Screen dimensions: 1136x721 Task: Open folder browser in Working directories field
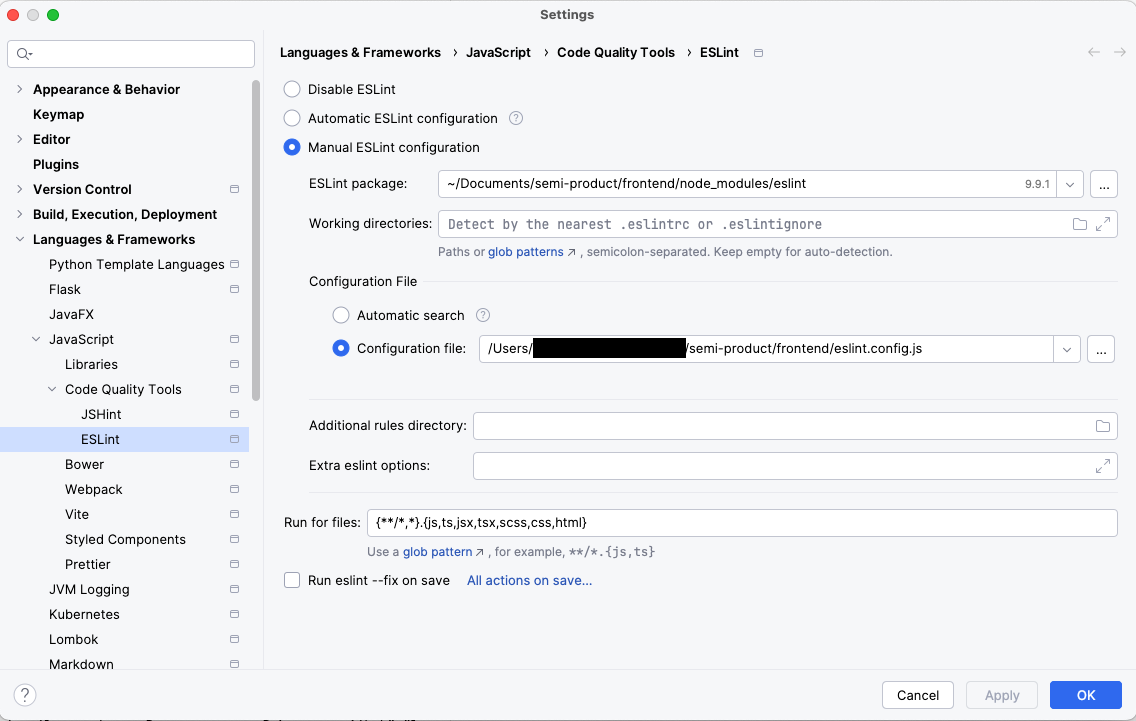click(x=1079, y=224)
